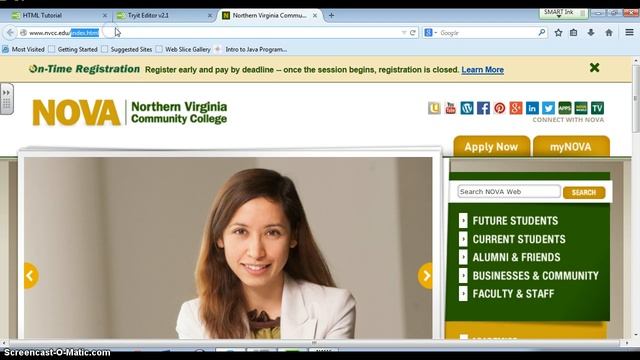640x360 pixels.
Task: Open the Firefox hamburger menu
Action: pos(629,32)
